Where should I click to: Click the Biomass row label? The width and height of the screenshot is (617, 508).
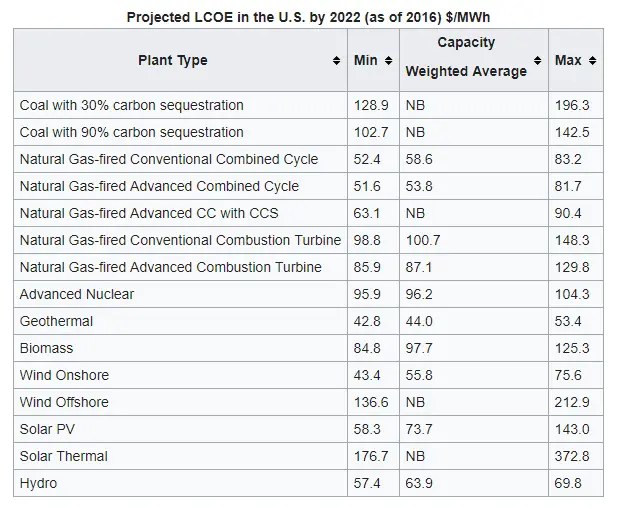(47, 348)
